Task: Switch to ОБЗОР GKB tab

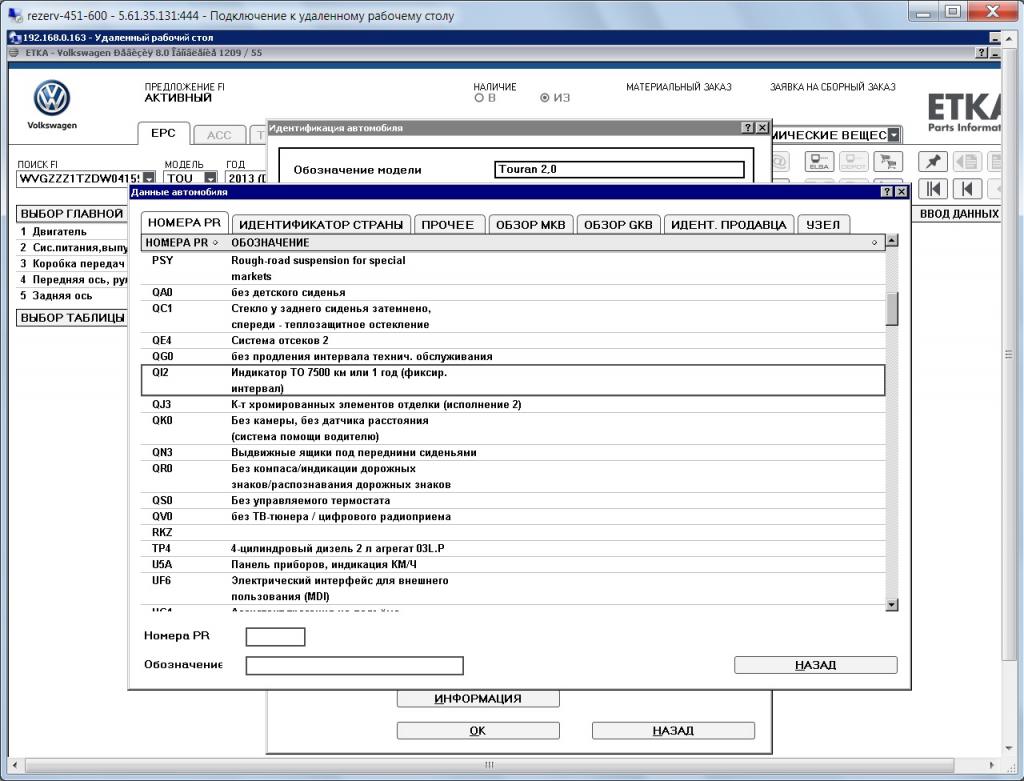Action: (x=618, y=225)
